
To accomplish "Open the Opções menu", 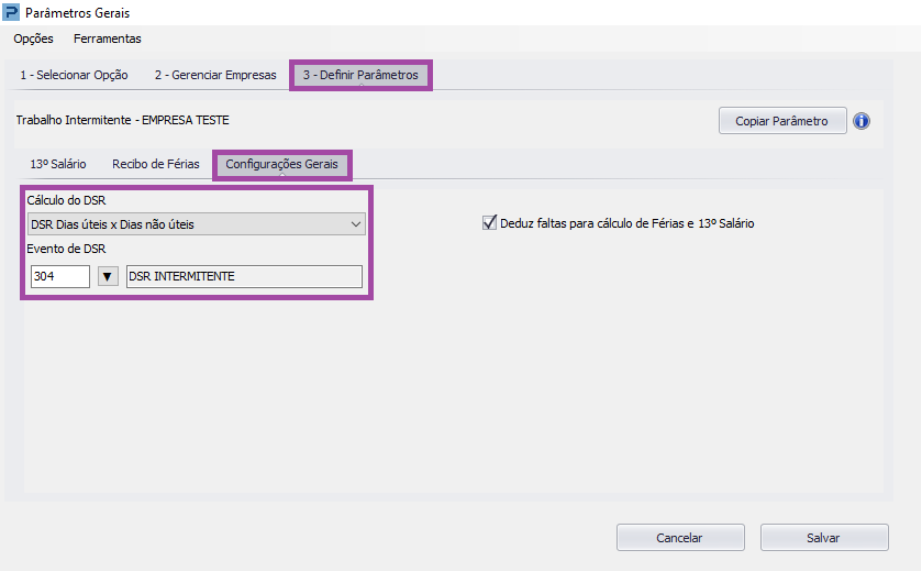I will pyautogui.click(x=33, y=39).
